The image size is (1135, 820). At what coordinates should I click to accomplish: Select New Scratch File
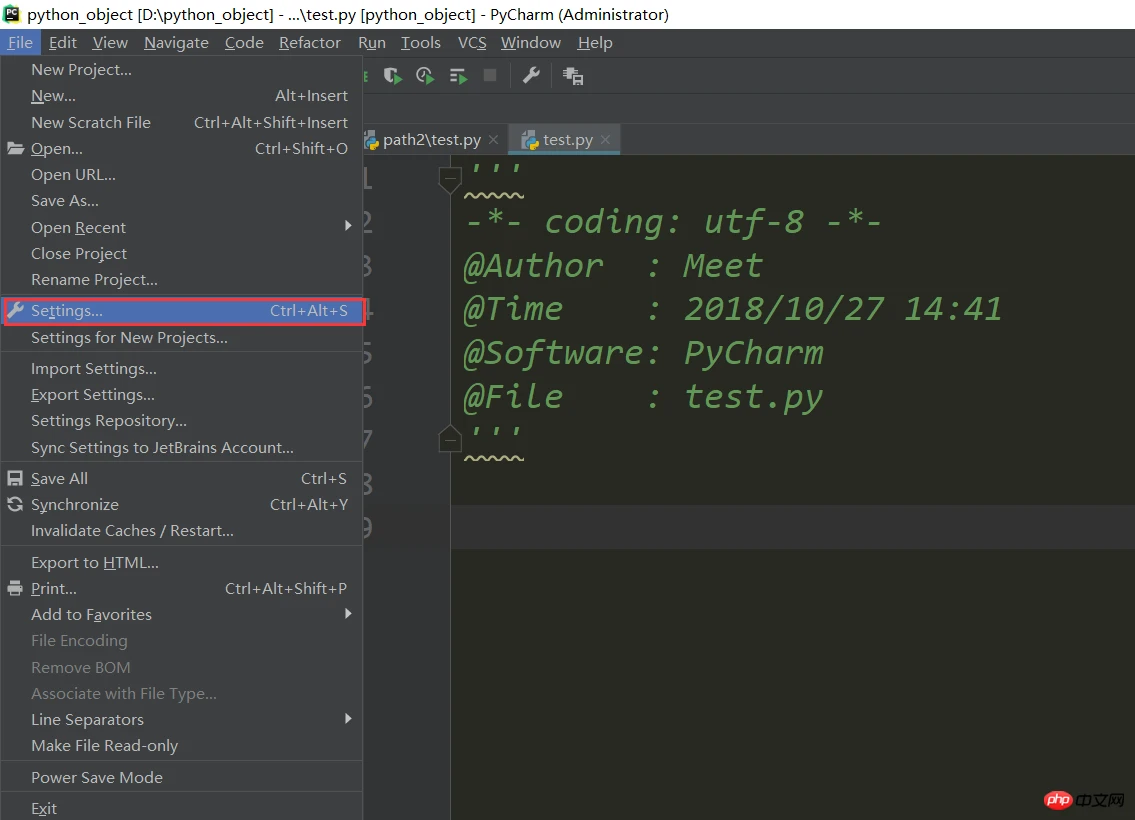[x=181, y=122]
